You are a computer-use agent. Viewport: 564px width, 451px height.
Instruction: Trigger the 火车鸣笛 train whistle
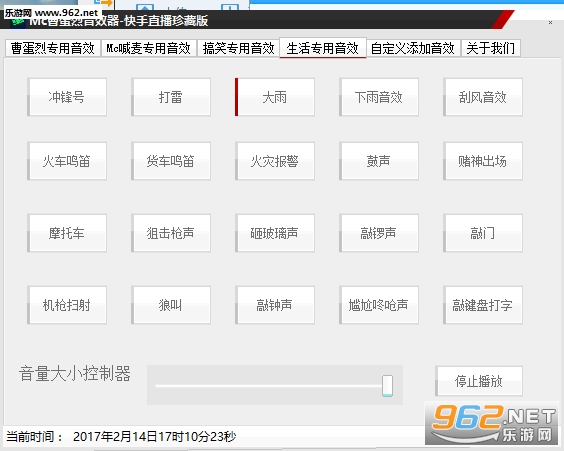point(67,161)
